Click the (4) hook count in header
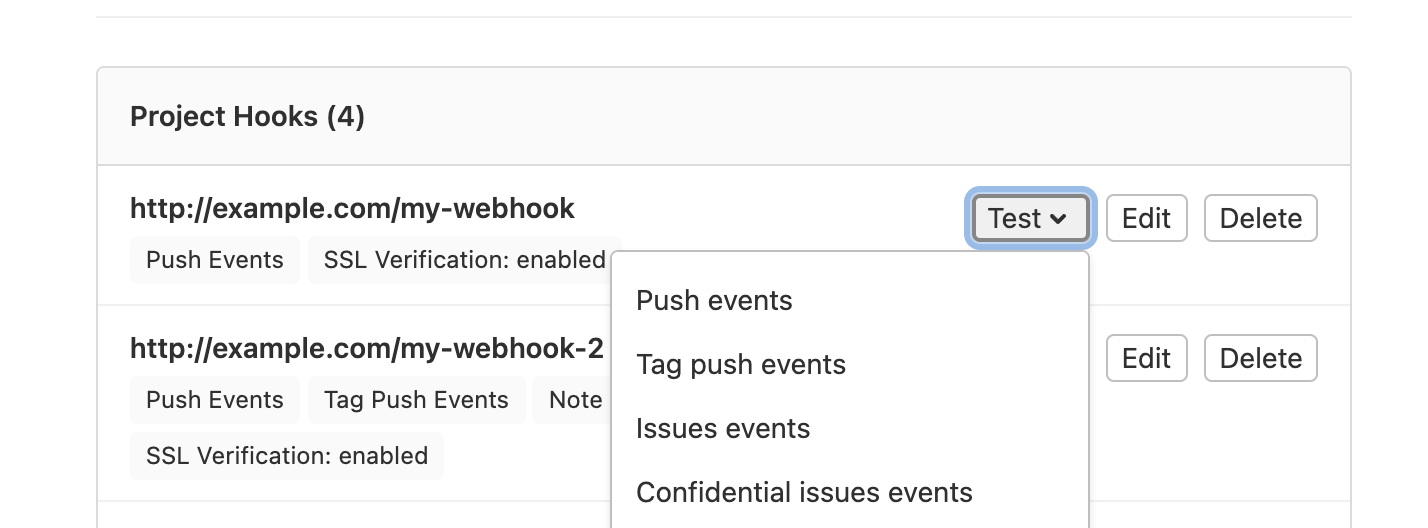The width and height of the screenshot is (1428, 528). [x=346, y=117]
